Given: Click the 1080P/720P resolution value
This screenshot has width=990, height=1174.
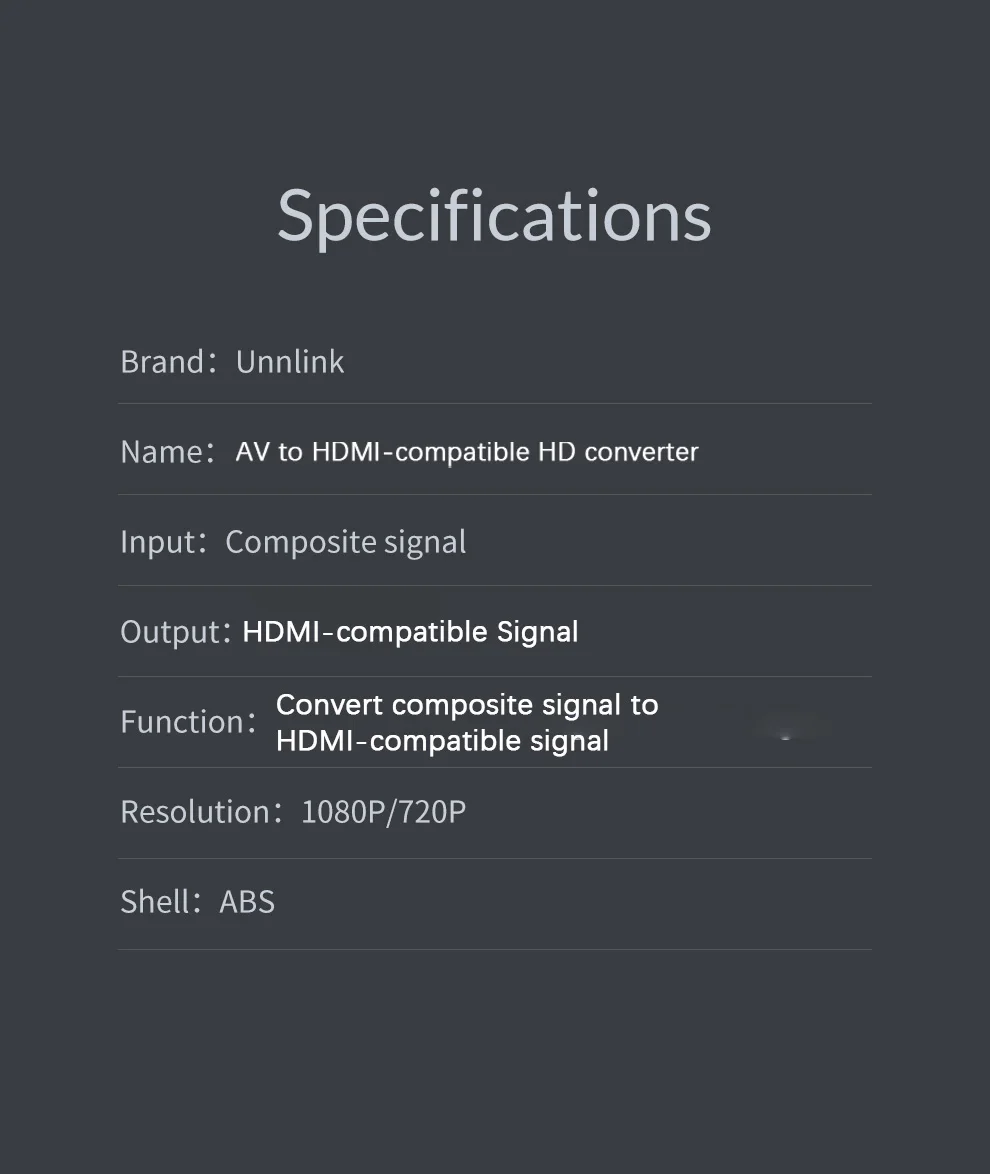Looking at the screenshot, I should pyautogui.click(x=383, y=812).
